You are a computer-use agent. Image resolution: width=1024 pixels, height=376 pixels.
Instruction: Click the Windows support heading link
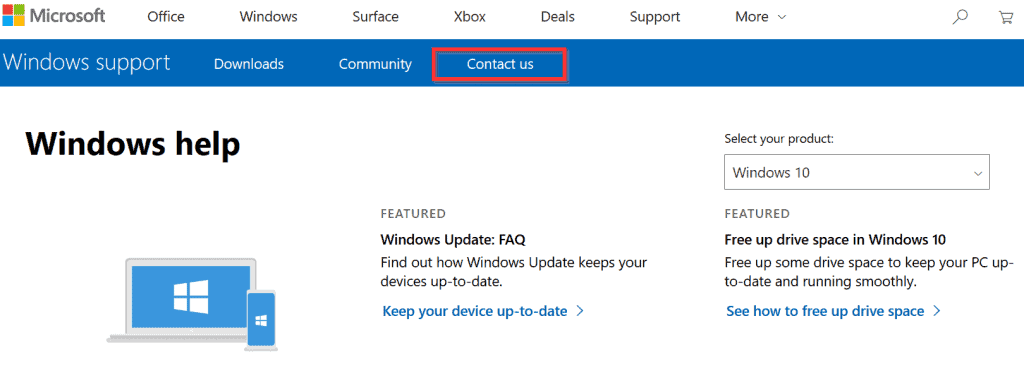point(86,63)
